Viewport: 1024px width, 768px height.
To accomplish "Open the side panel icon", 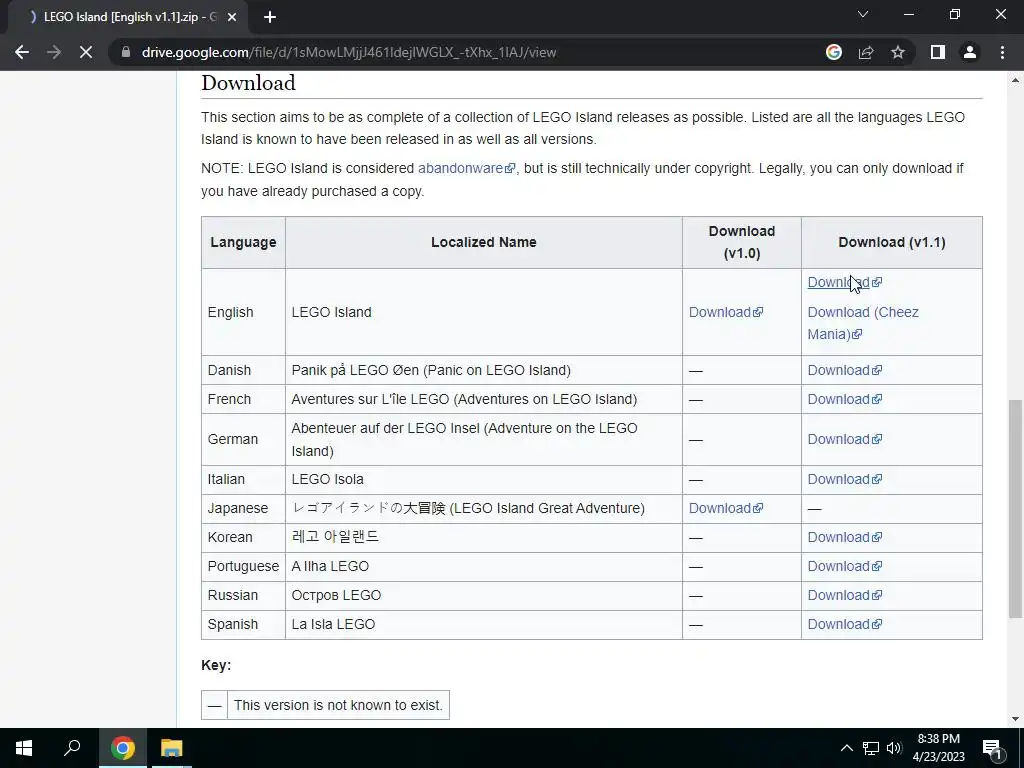I will pyautogui.click(x=938, y=52).
